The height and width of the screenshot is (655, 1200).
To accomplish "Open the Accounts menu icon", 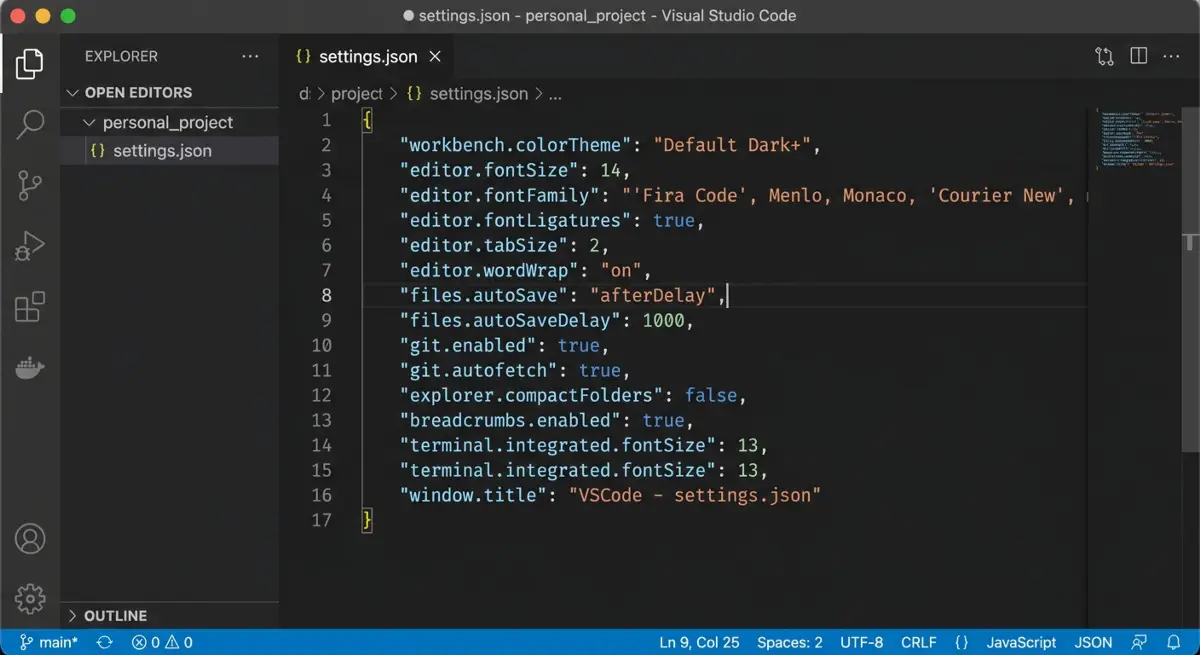I will click(30, 539).
